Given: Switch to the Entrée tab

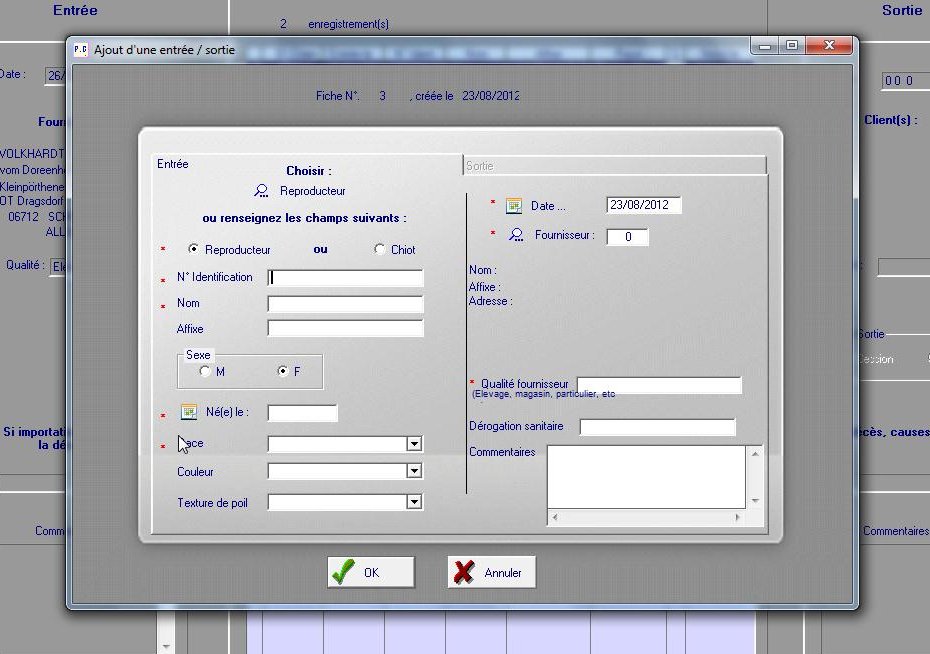Looking at the screenshot, I should click(174, 164).
